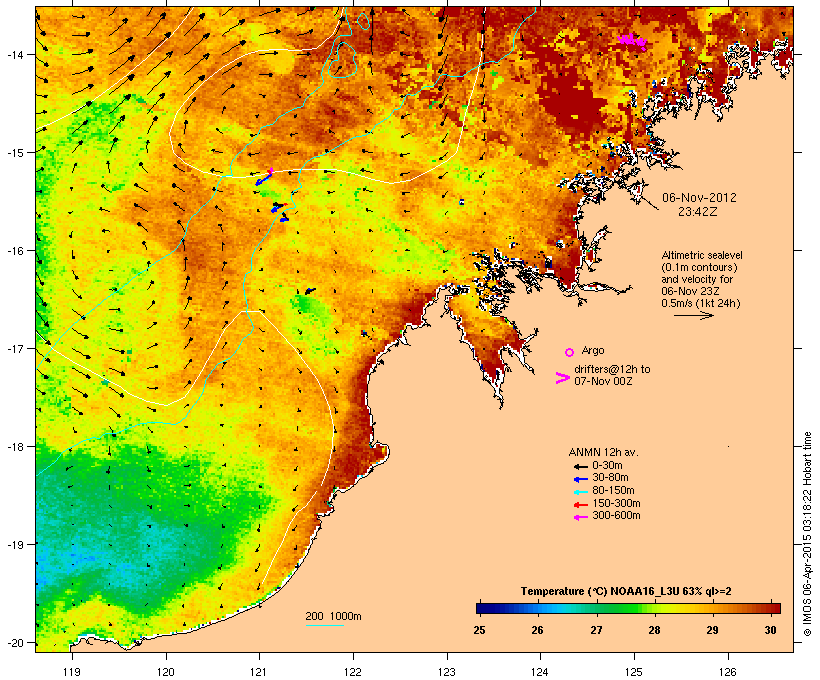Click the magenta drifter cluster near 125°E
The height and width of the screenshot is (680, 820).
tap(633, 41)
